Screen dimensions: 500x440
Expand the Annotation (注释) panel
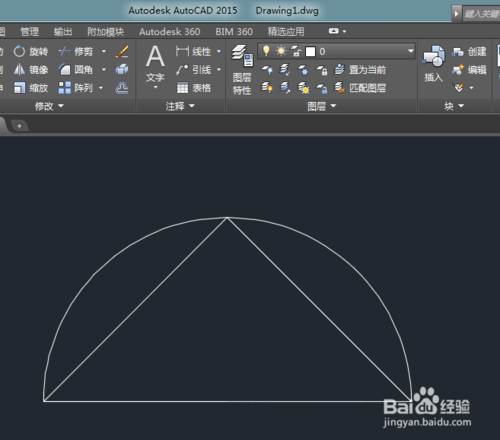[x=180, y=106]
